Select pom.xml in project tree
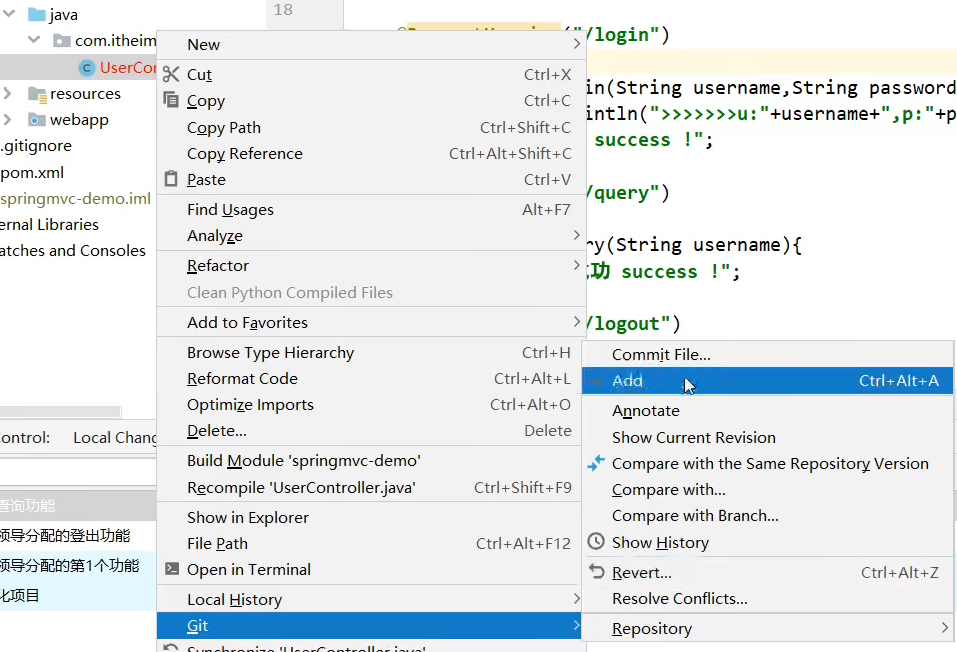This screenshot has width=957, height=652. (x=32, y=173)
